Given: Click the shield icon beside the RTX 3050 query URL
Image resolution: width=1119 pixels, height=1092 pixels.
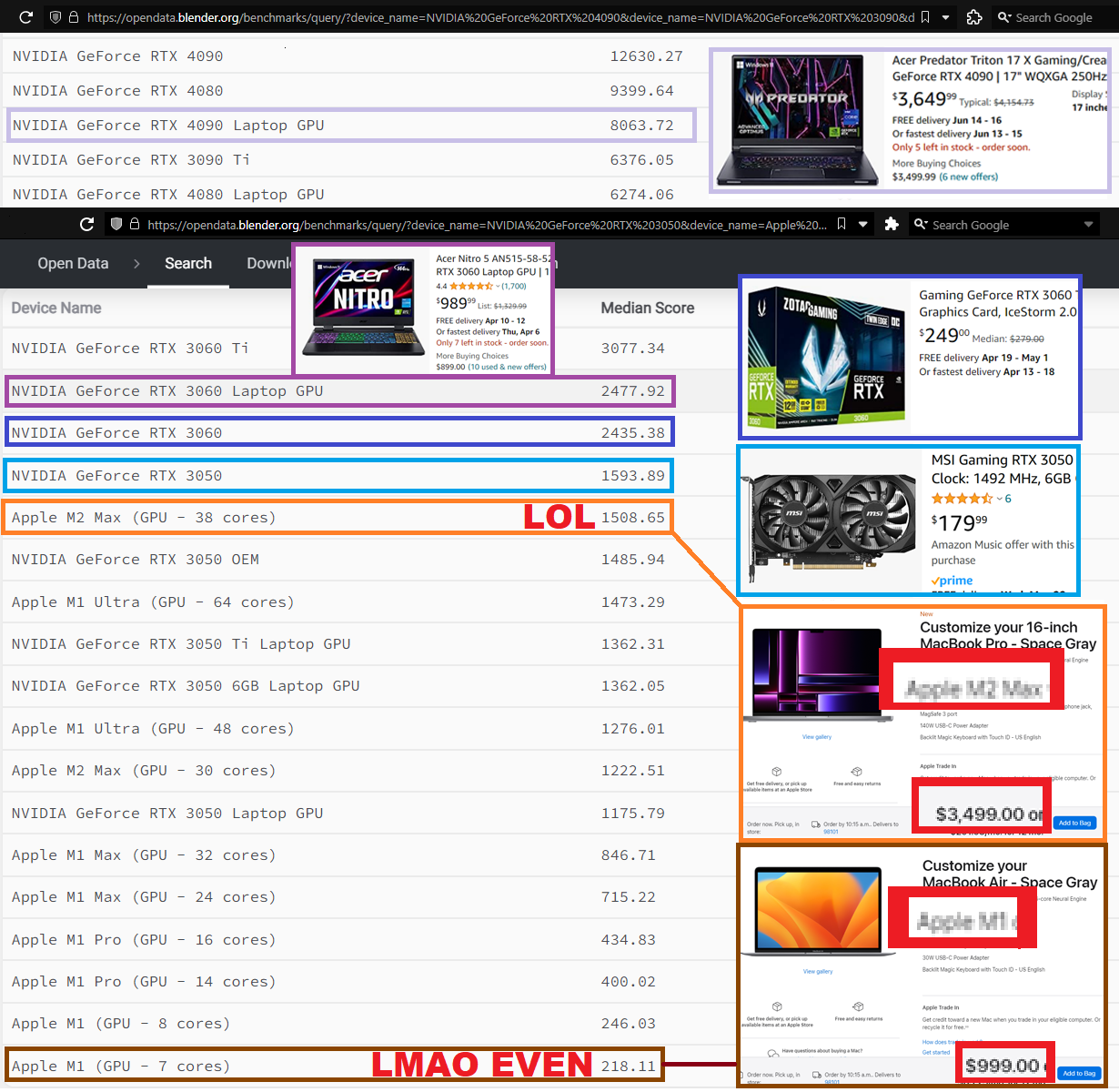Looking at the screenshot, I should [116, 224].
